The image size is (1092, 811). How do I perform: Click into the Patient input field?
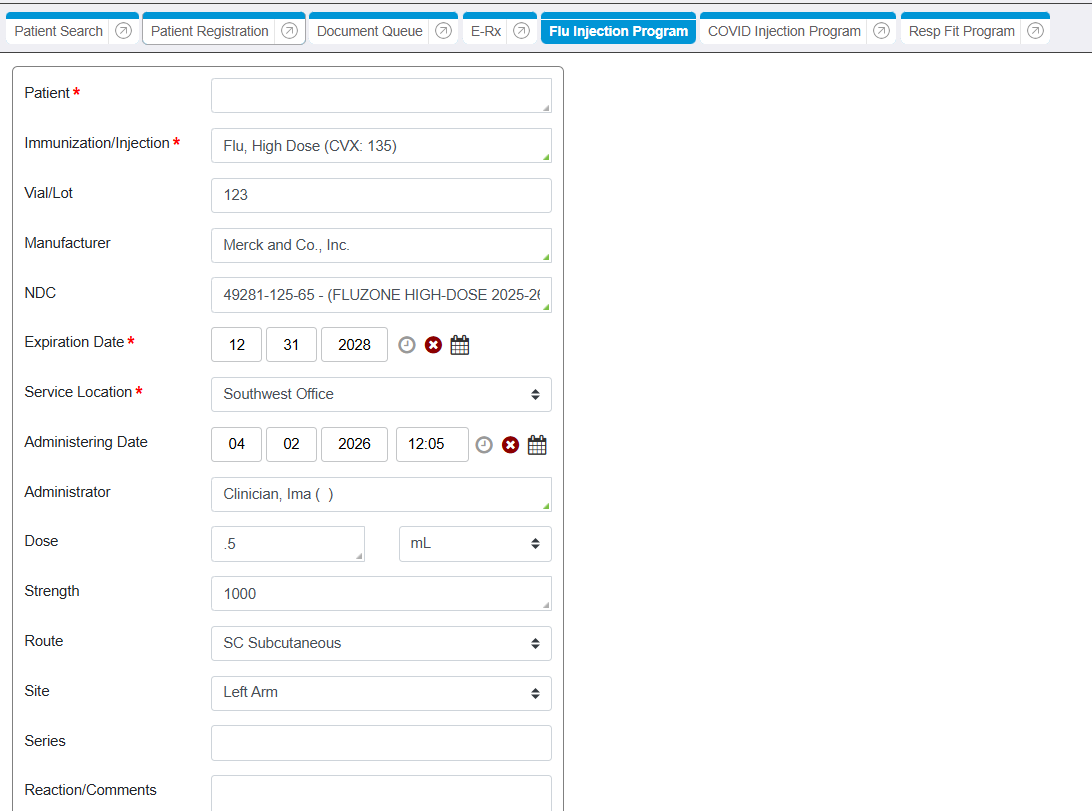(x=381, y=95)
